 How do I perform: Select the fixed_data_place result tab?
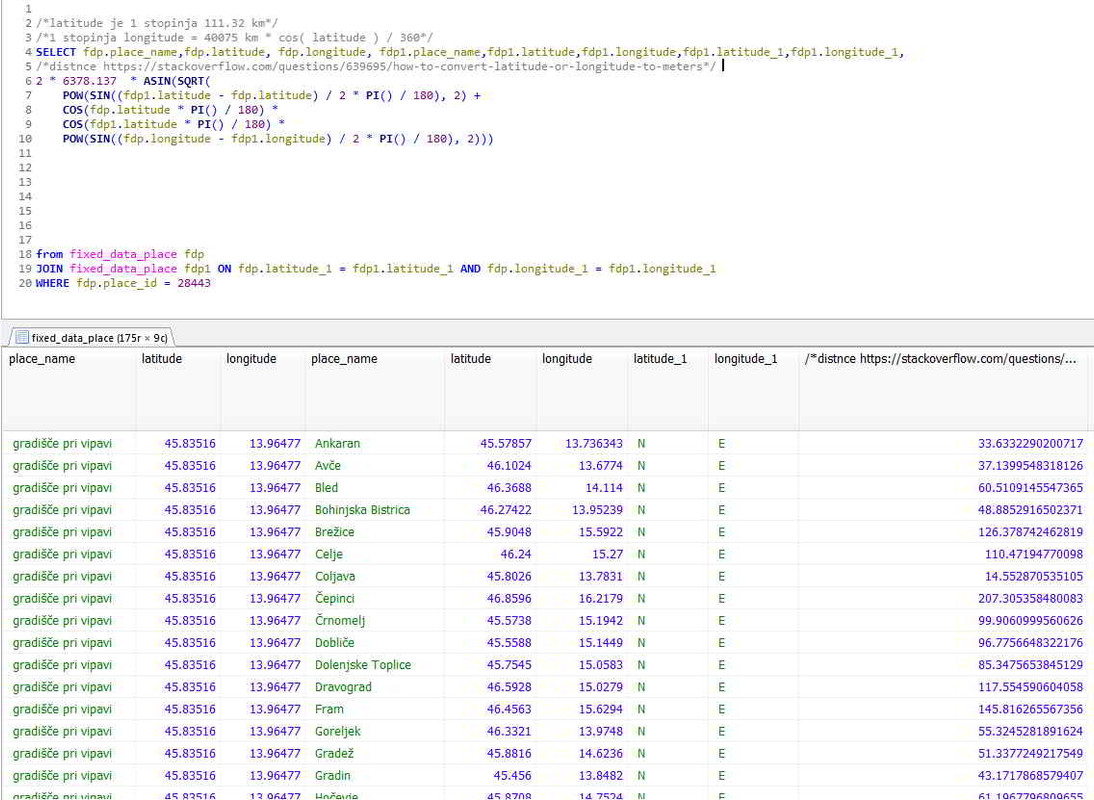coord(92,338)
